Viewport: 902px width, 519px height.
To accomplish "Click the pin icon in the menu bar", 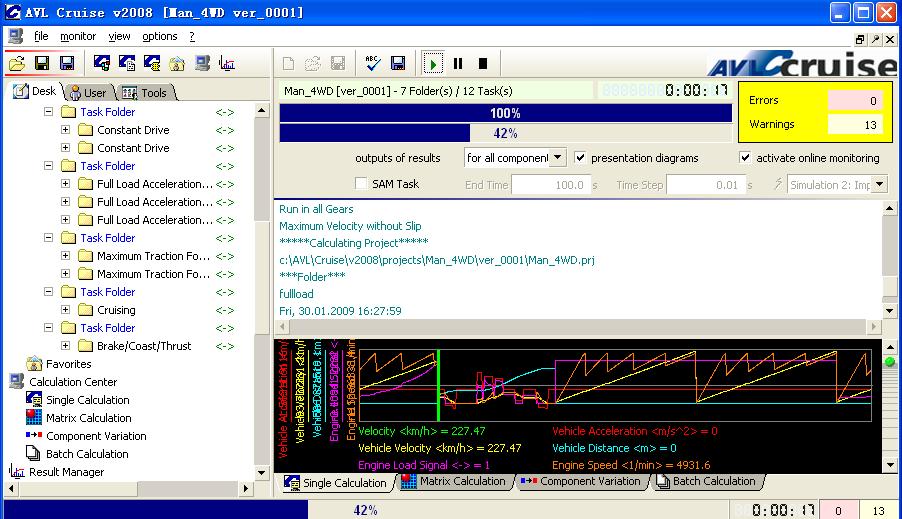I will pyautogui.click(x=875, y=39).
